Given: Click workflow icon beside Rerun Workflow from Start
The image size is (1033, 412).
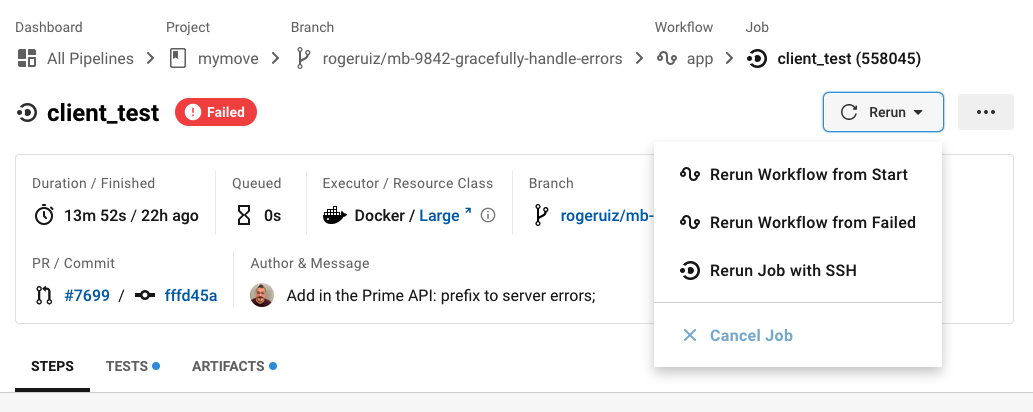Looking at the screenshot, I should [689, 175].
